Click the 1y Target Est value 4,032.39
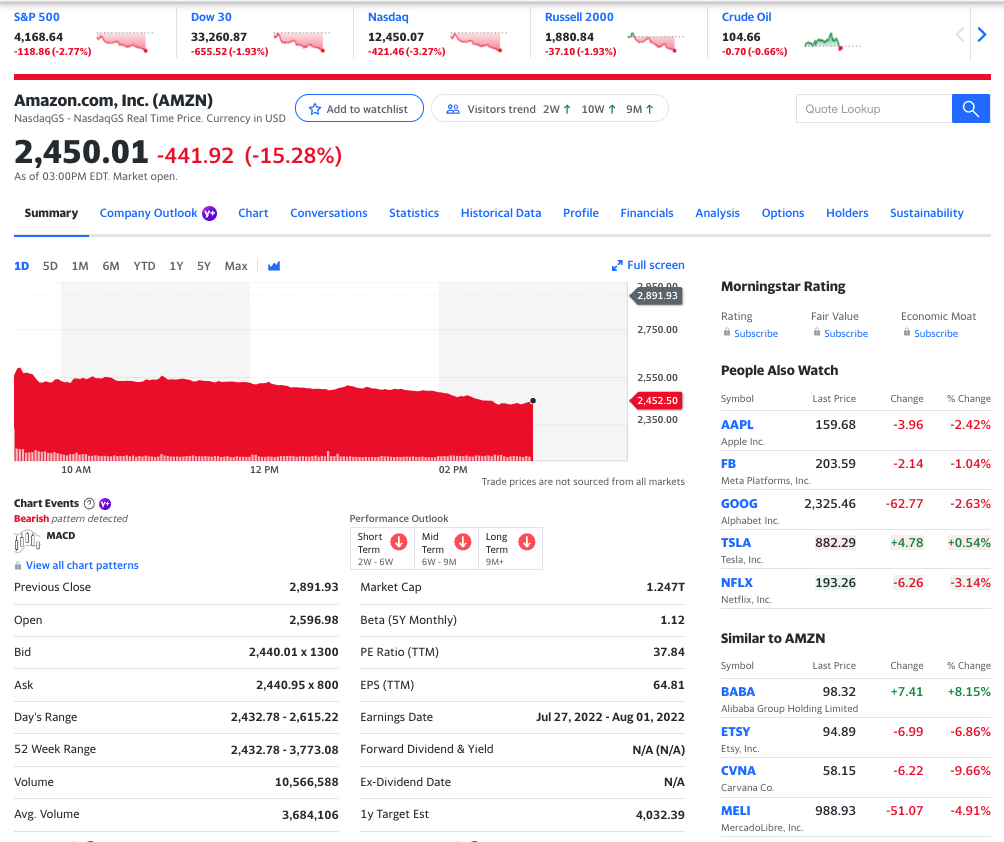 (x=660, y=815)
